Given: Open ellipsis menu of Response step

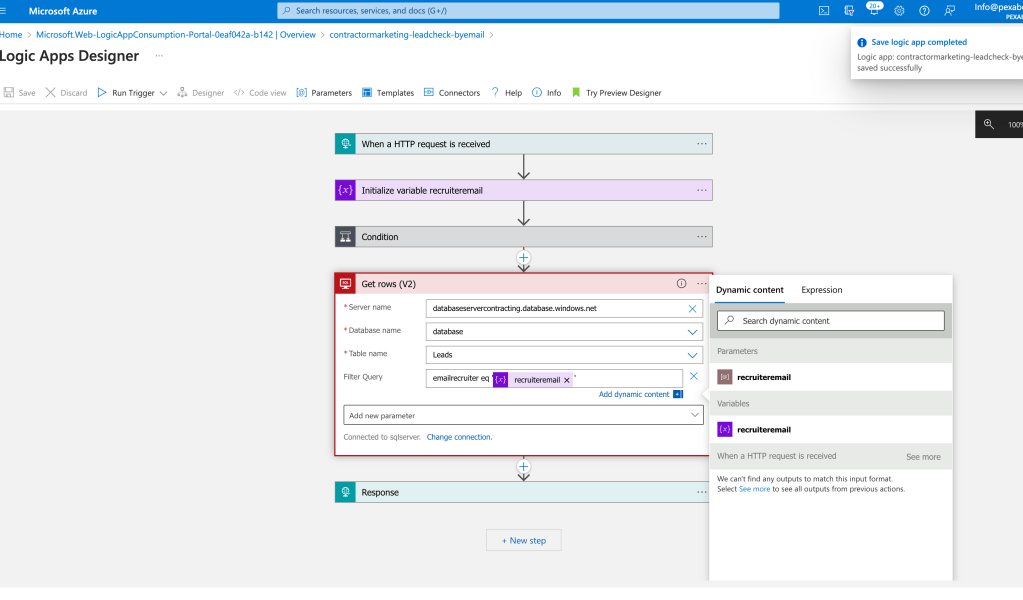Looking at the screenshot, I should pyautogui.click(x=701, y=492).
